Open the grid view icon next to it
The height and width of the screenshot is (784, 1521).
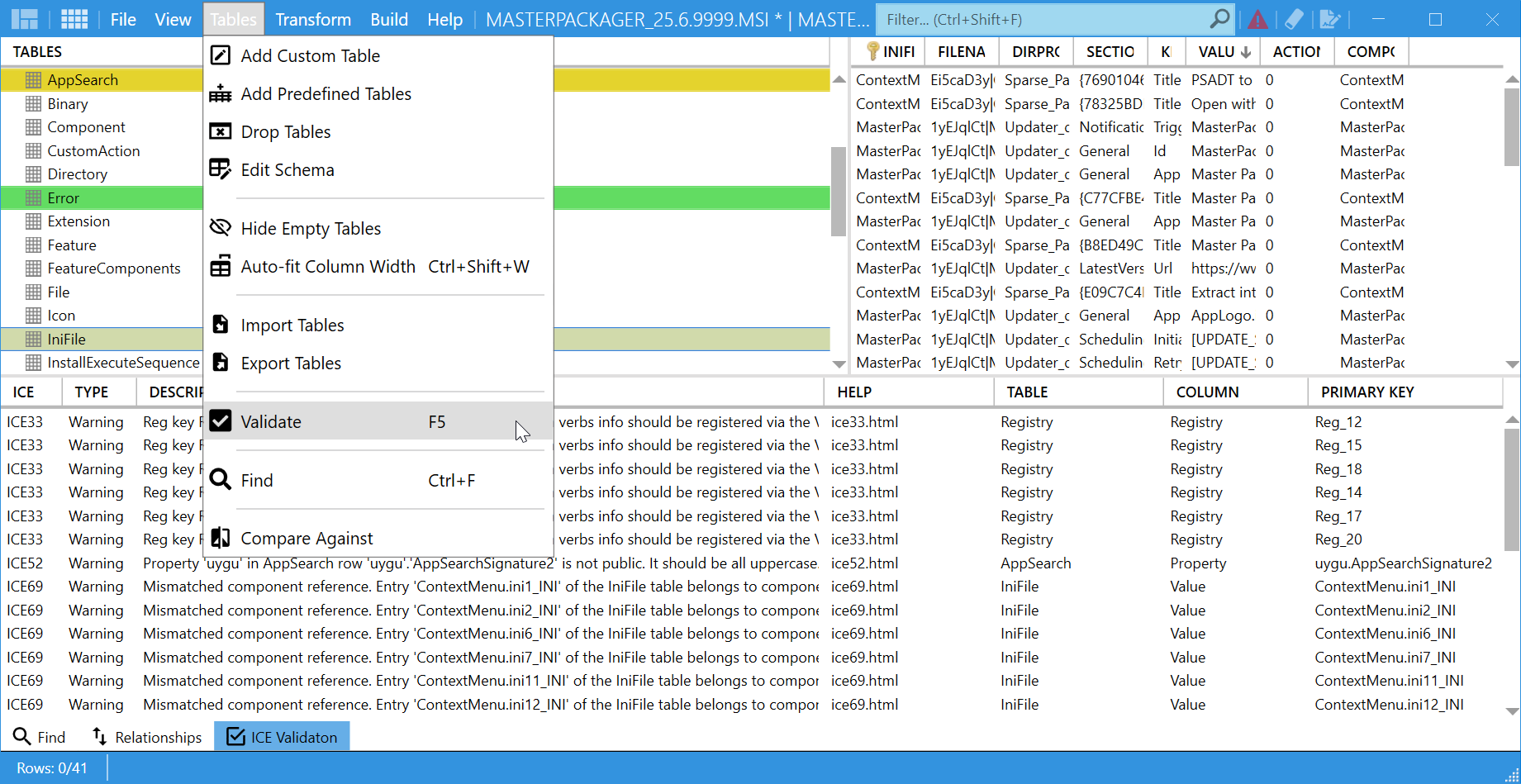click(x=74, y=18)
